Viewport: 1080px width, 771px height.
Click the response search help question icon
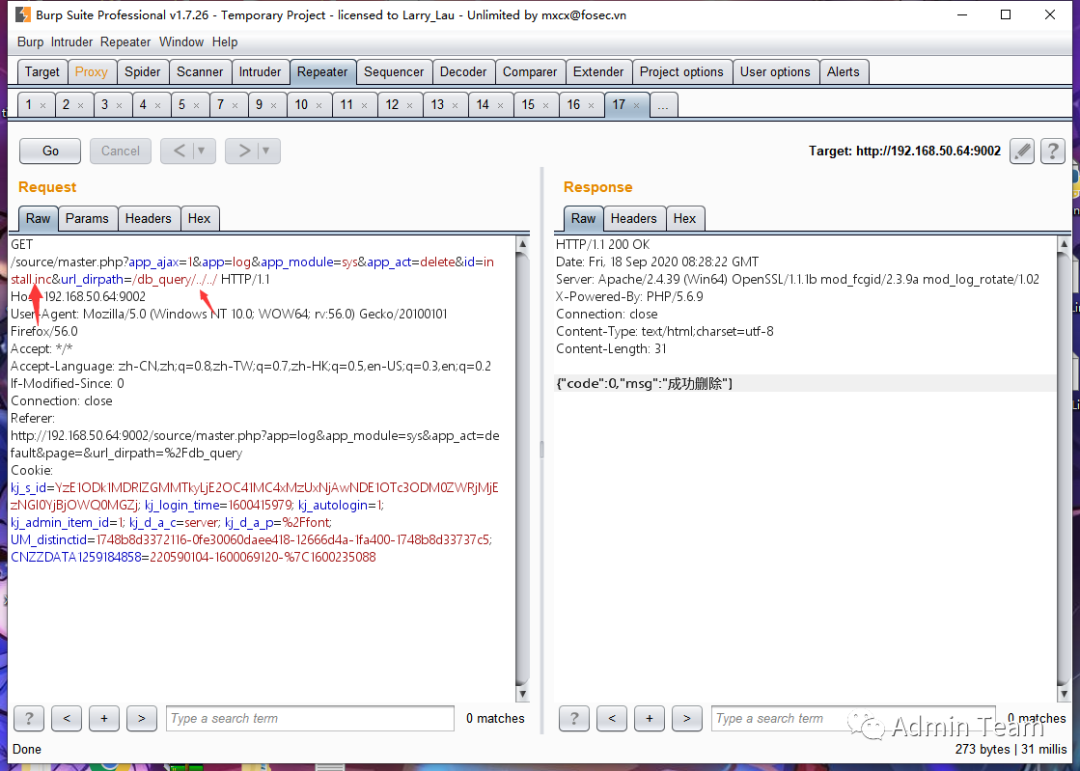[574, 718]
